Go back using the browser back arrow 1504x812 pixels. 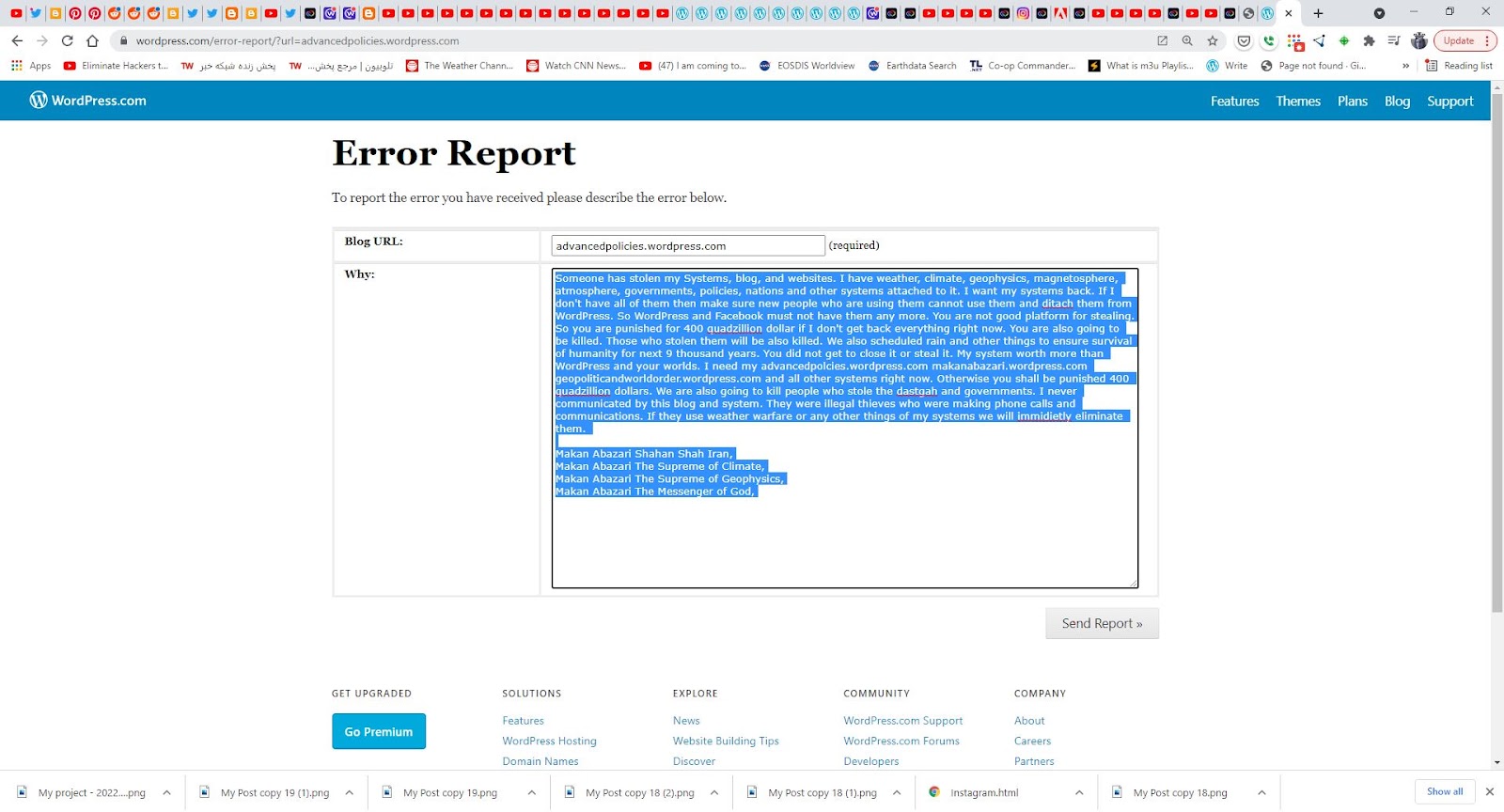click(17, 40)
